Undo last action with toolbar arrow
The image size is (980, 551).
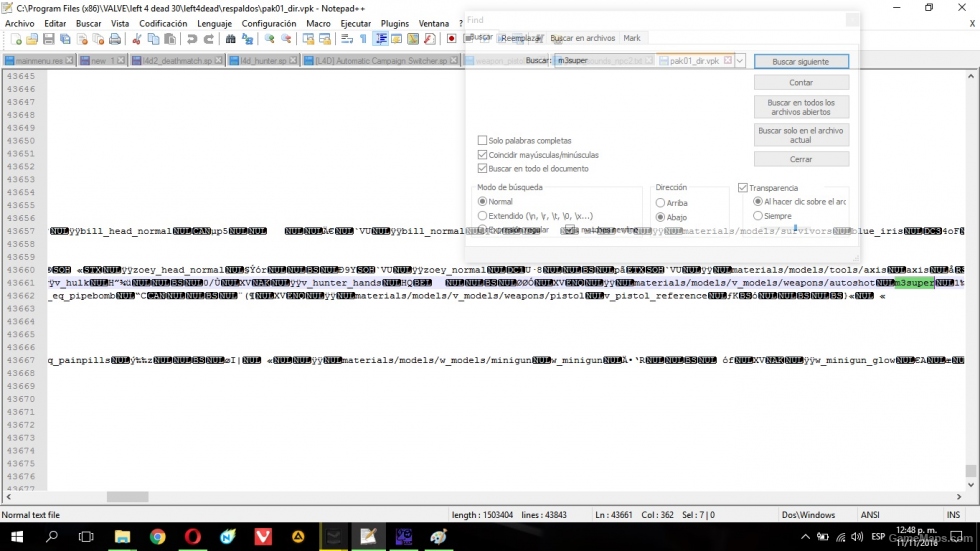pos(192,39)
